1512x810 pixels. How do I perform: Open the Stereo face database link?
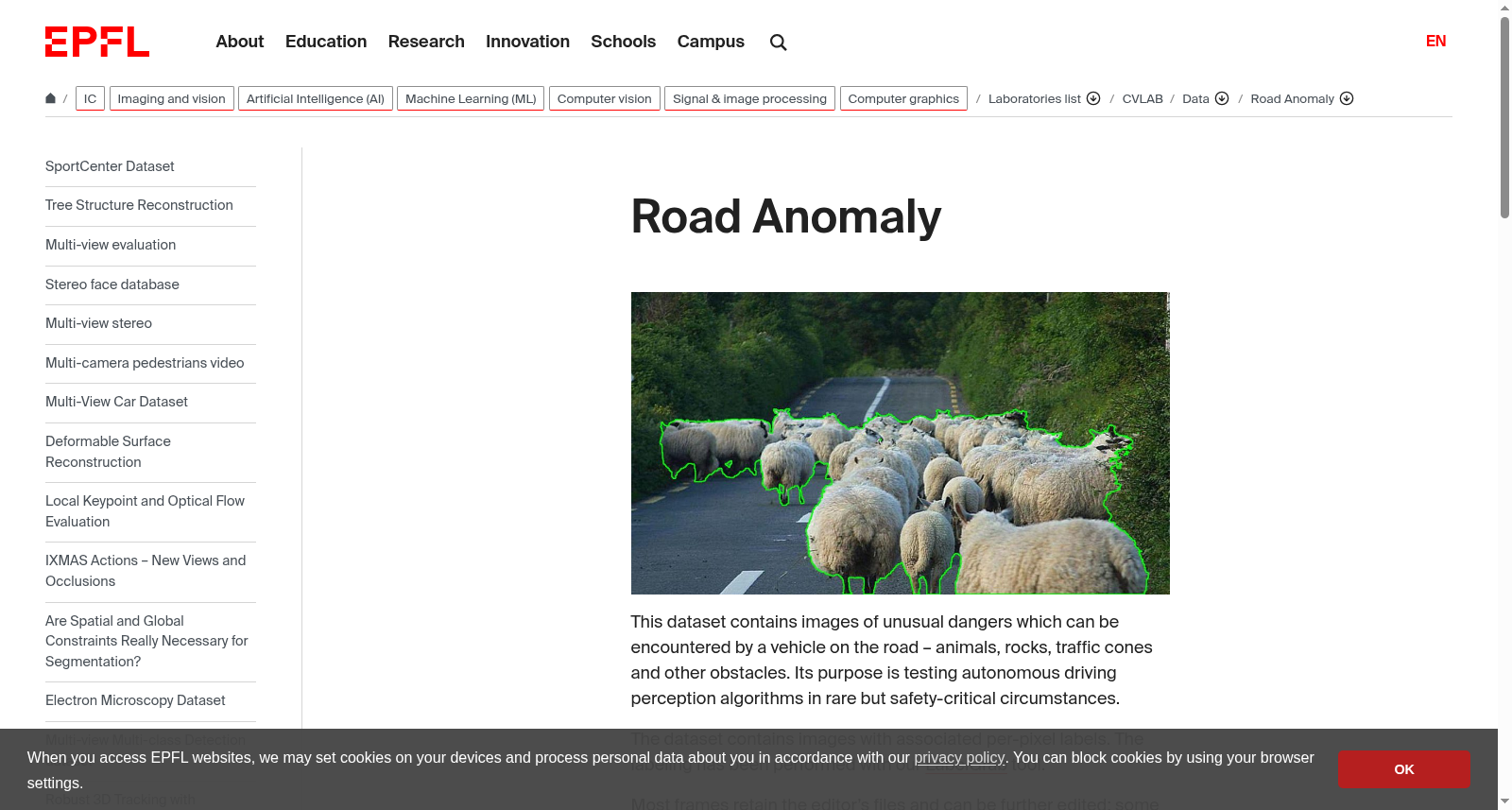(x=112, y=284)
